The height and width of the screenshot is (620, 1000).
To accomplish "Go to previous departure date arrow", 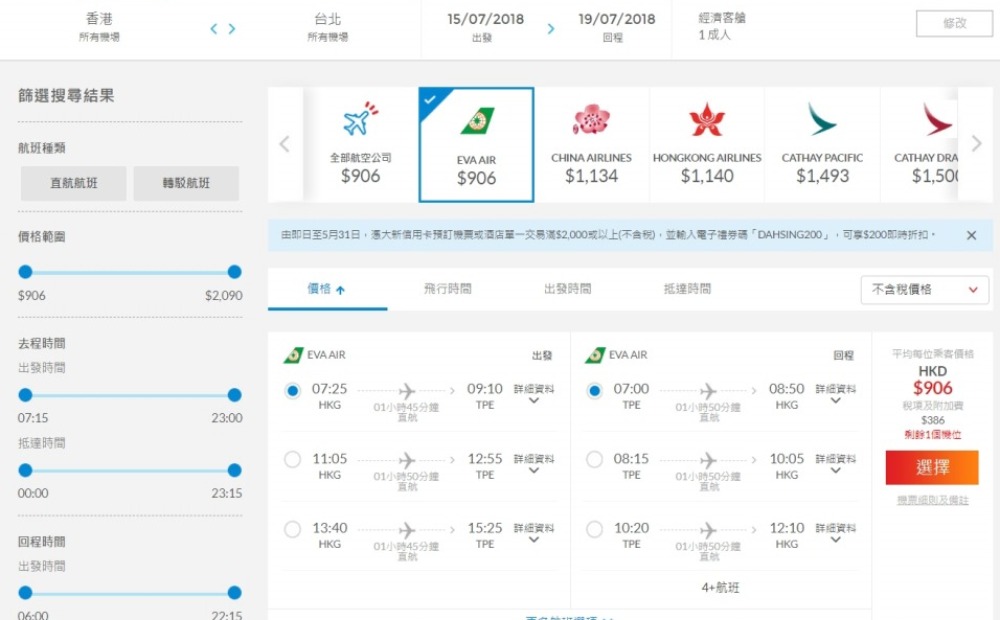I will pyautogui.click(x=214, y=29).
